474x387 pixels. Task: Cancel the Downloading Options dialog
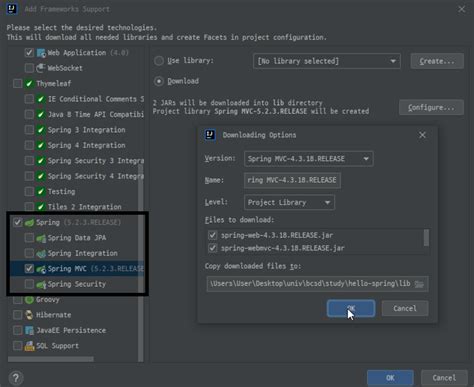405,308
